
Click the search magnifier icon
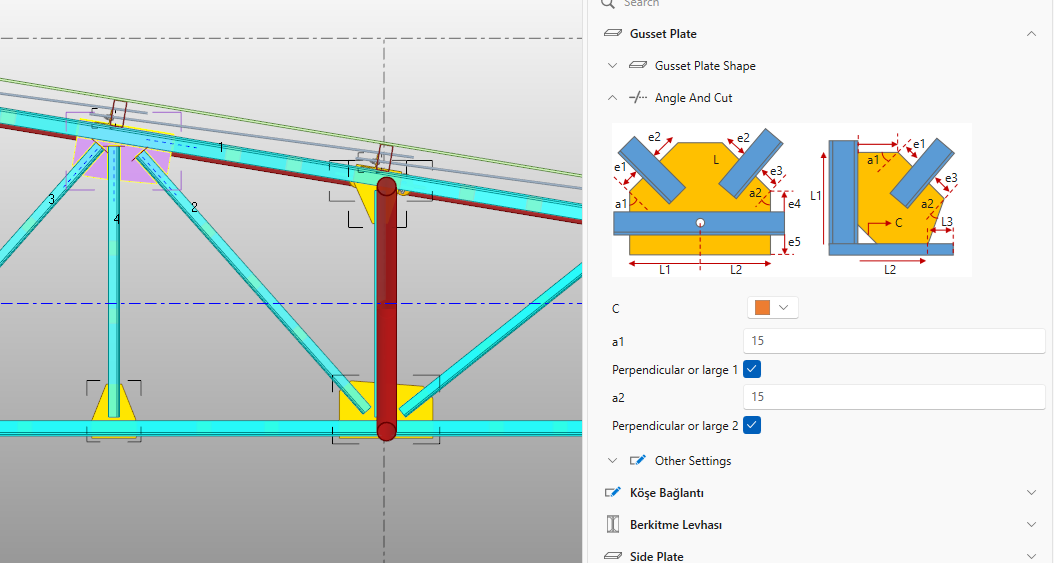pos(608,3)
